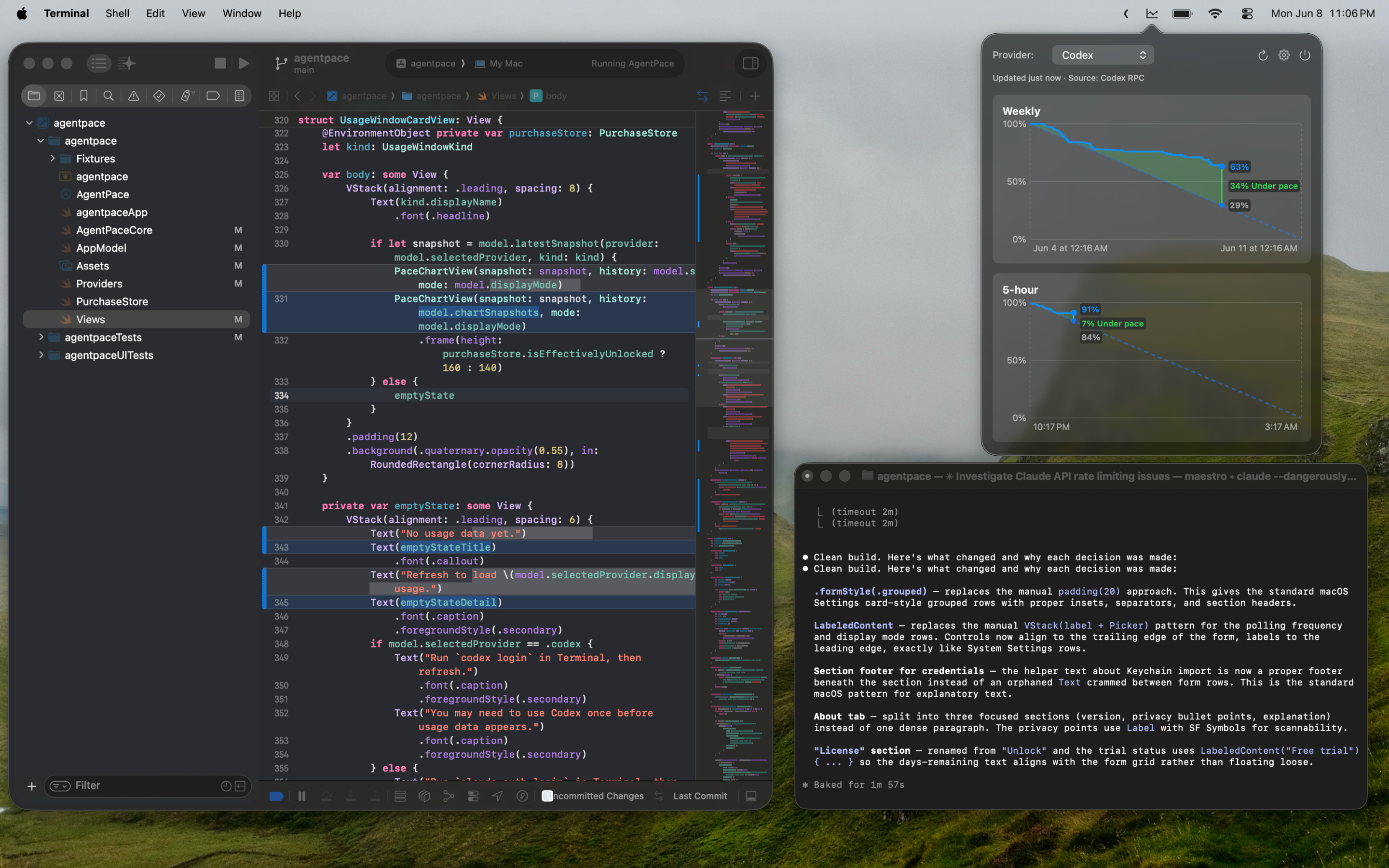
Task: Open the Source Control navigator
Action: [x=59, y=96]
